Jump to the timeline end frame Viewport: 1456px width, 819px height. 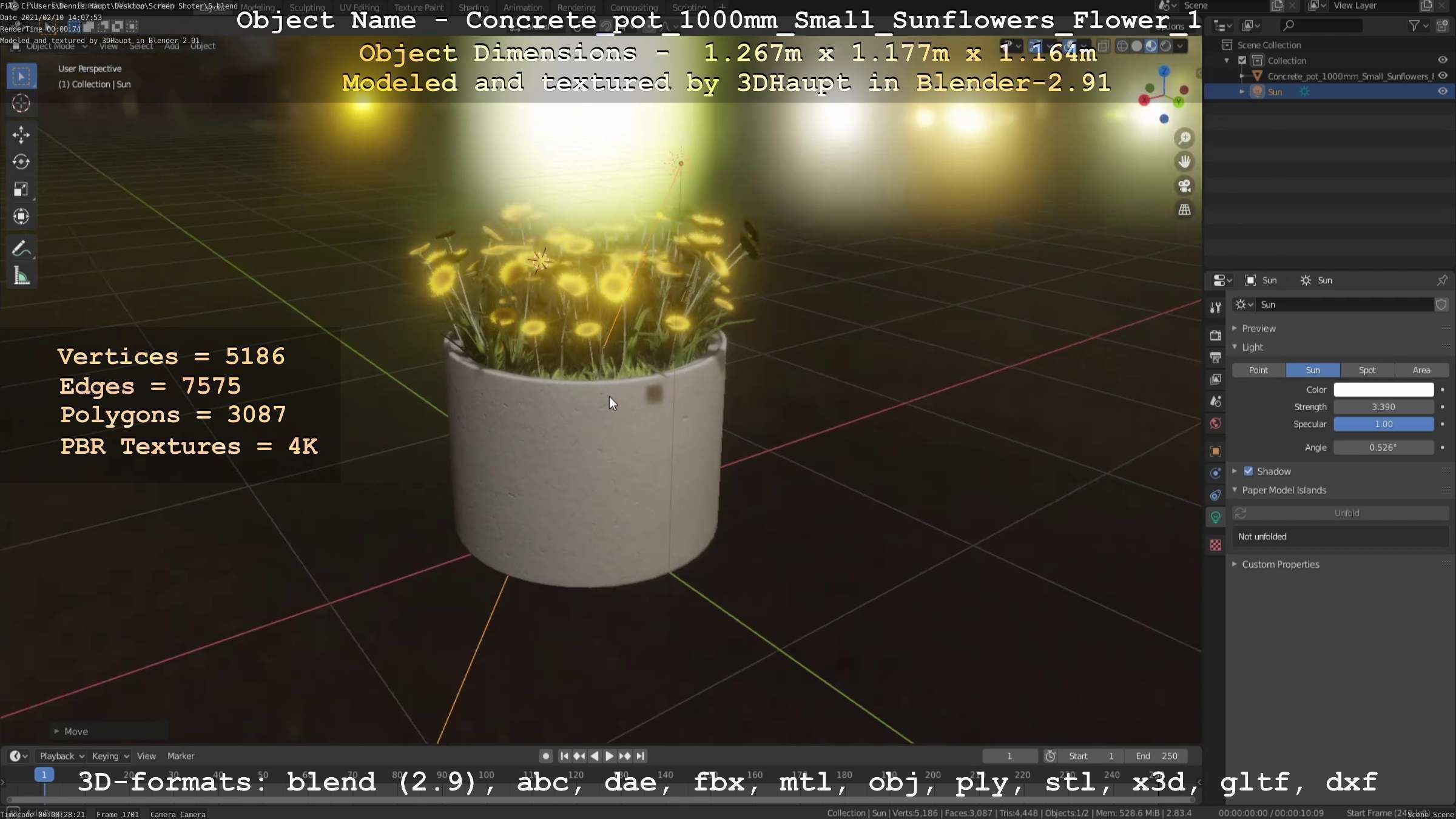pos(641,756)
